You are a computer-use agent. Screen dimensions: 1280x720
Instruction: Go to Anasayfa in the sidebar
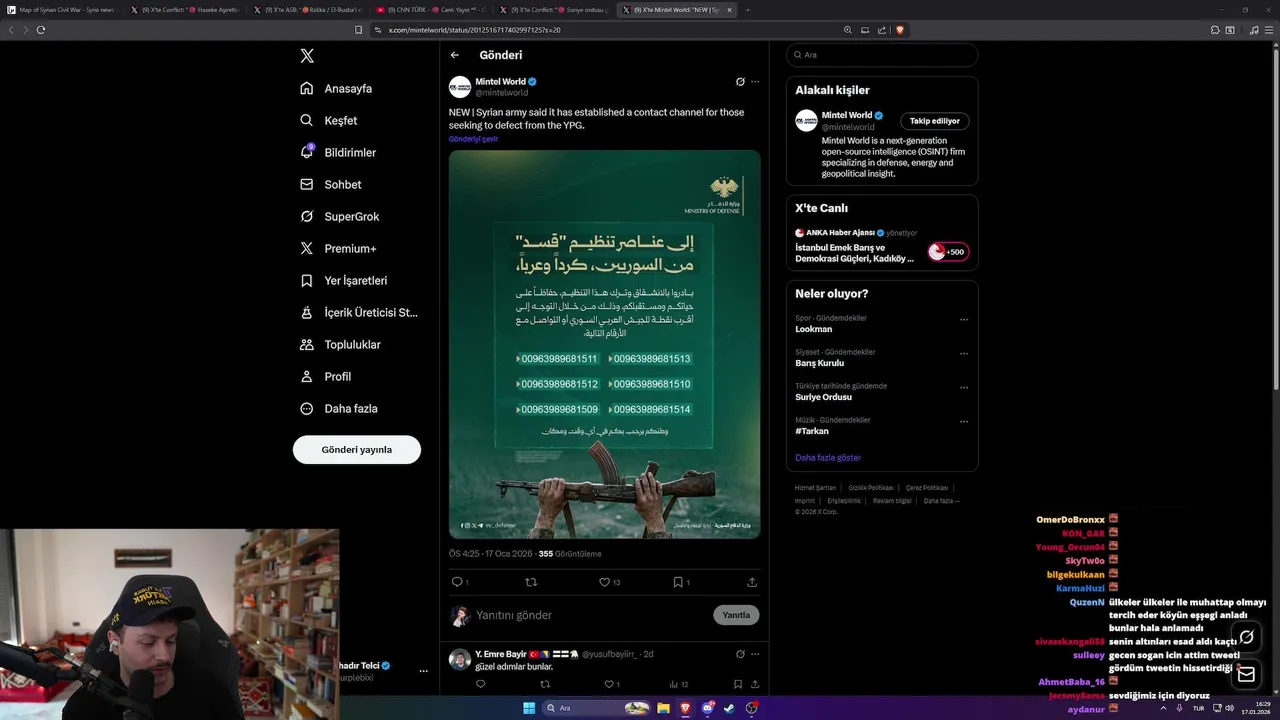pyautogui.click(x=336, y=89)
